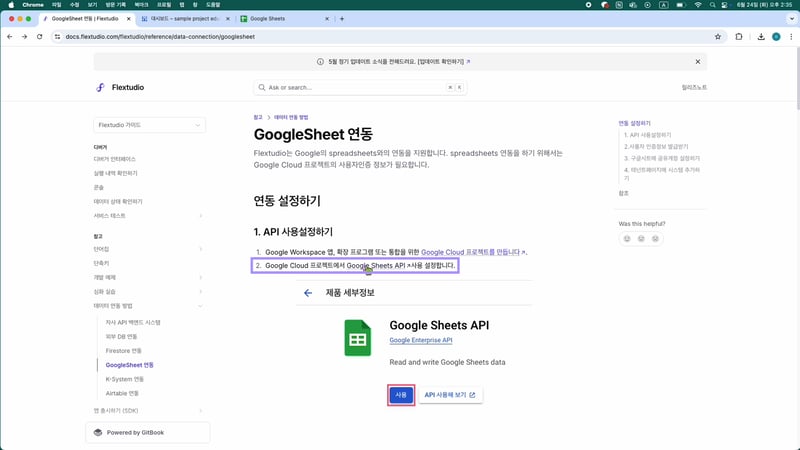Open Chrome downloads icon
800x450 pixels.
[761, 37]
